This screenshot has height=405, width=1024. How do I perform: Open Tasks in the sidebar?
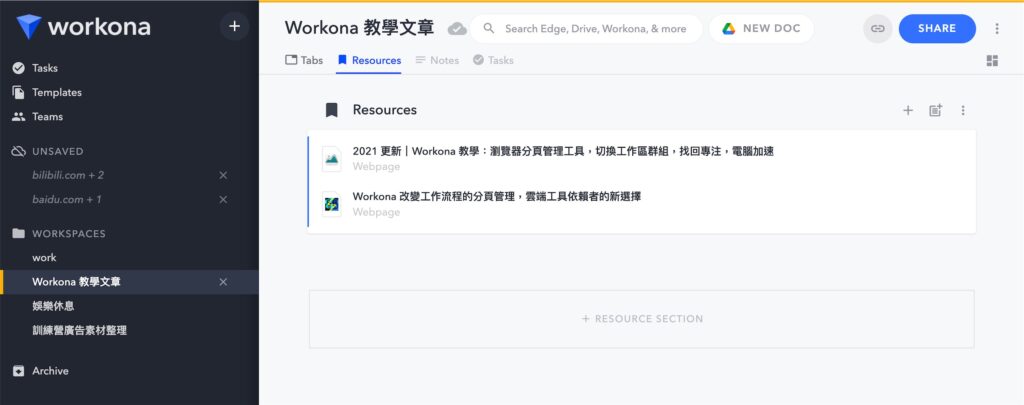[x=44, y=68]
